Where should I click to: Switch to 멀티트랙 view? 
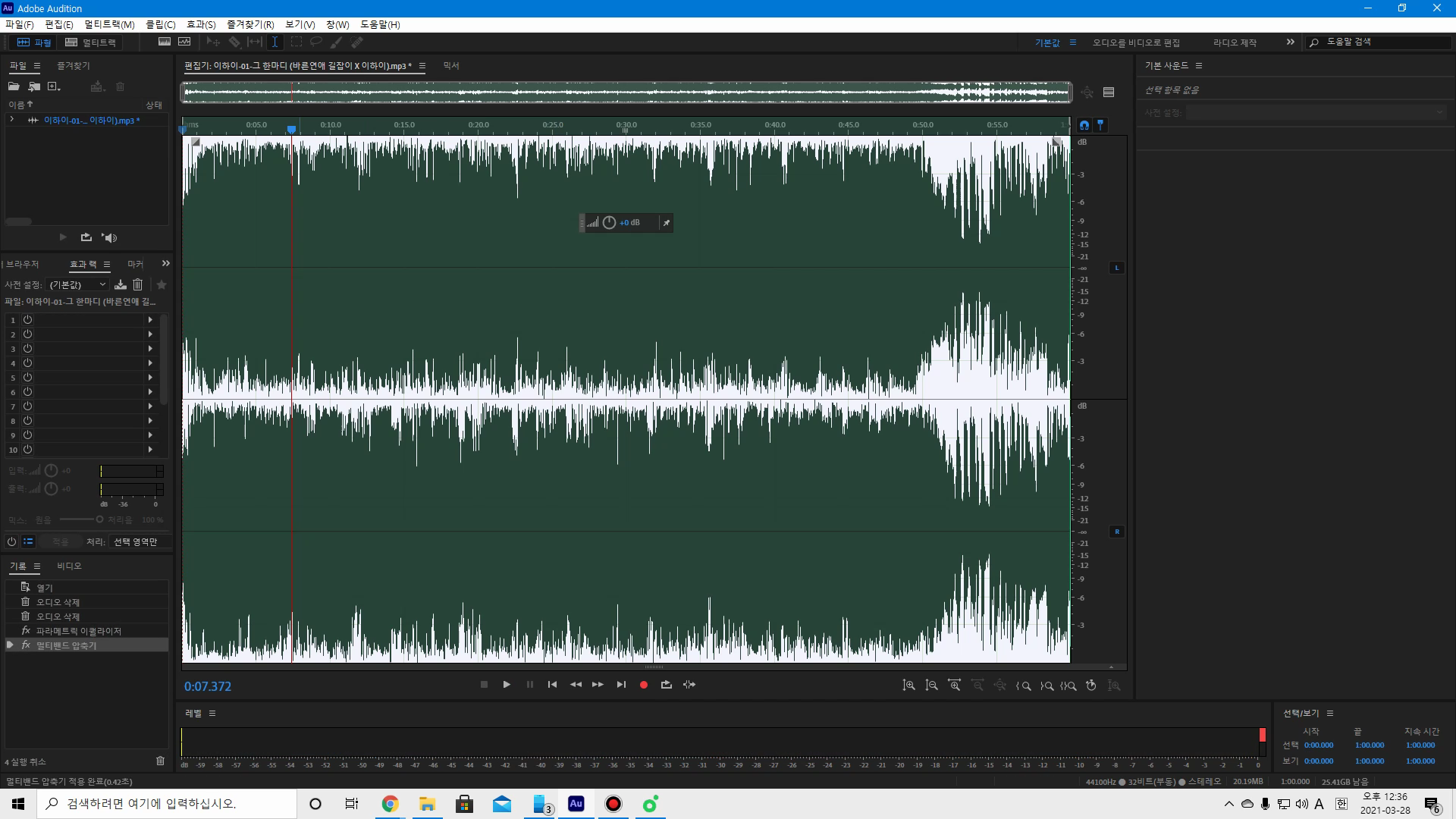(x=91, y=42)
